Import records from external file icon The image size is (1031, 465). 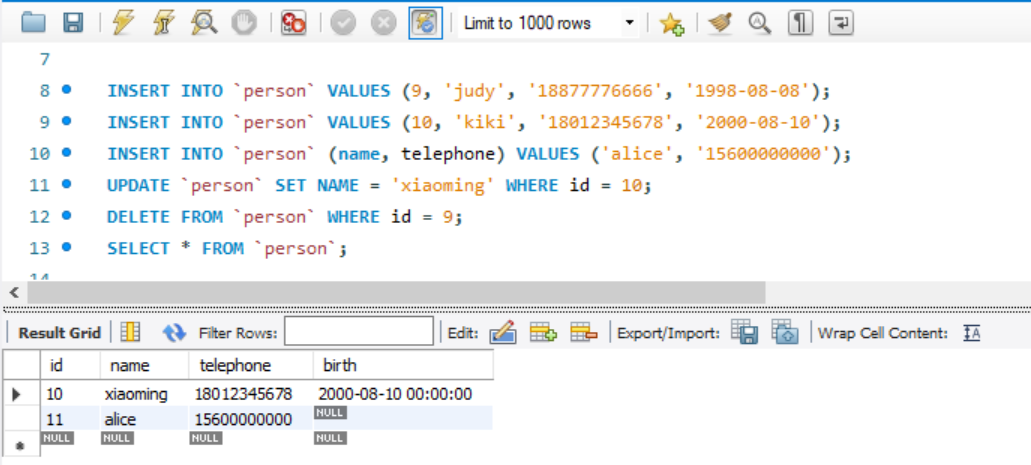tap(785, 332)
